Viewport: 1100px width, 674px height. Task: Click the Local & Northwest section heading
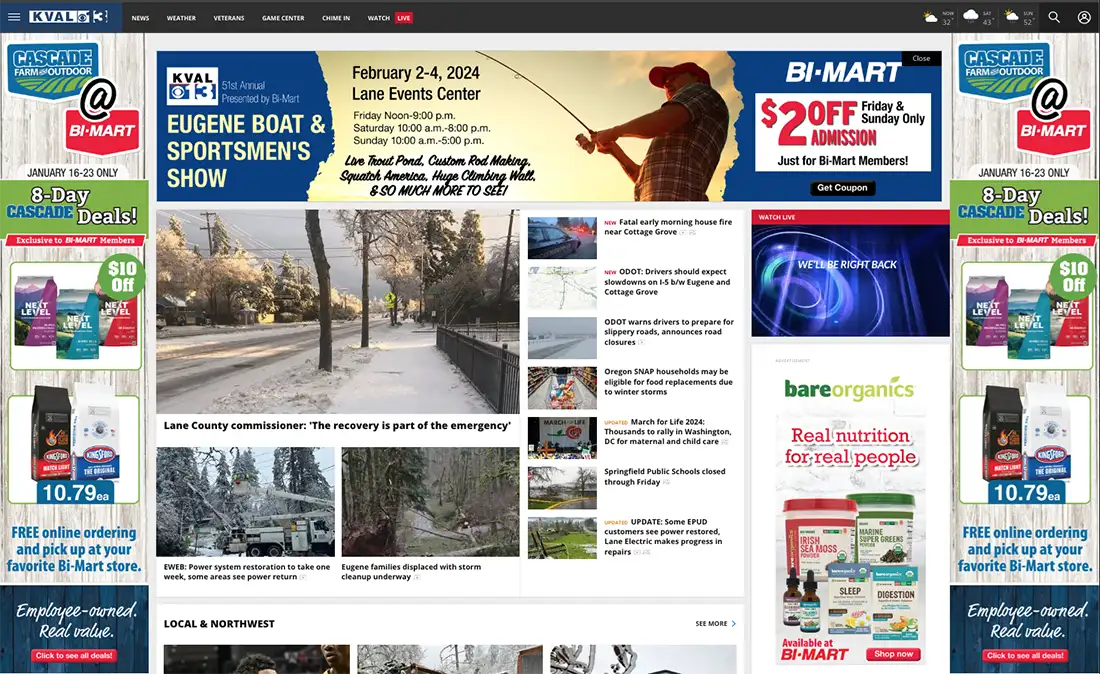pos(219,624)
